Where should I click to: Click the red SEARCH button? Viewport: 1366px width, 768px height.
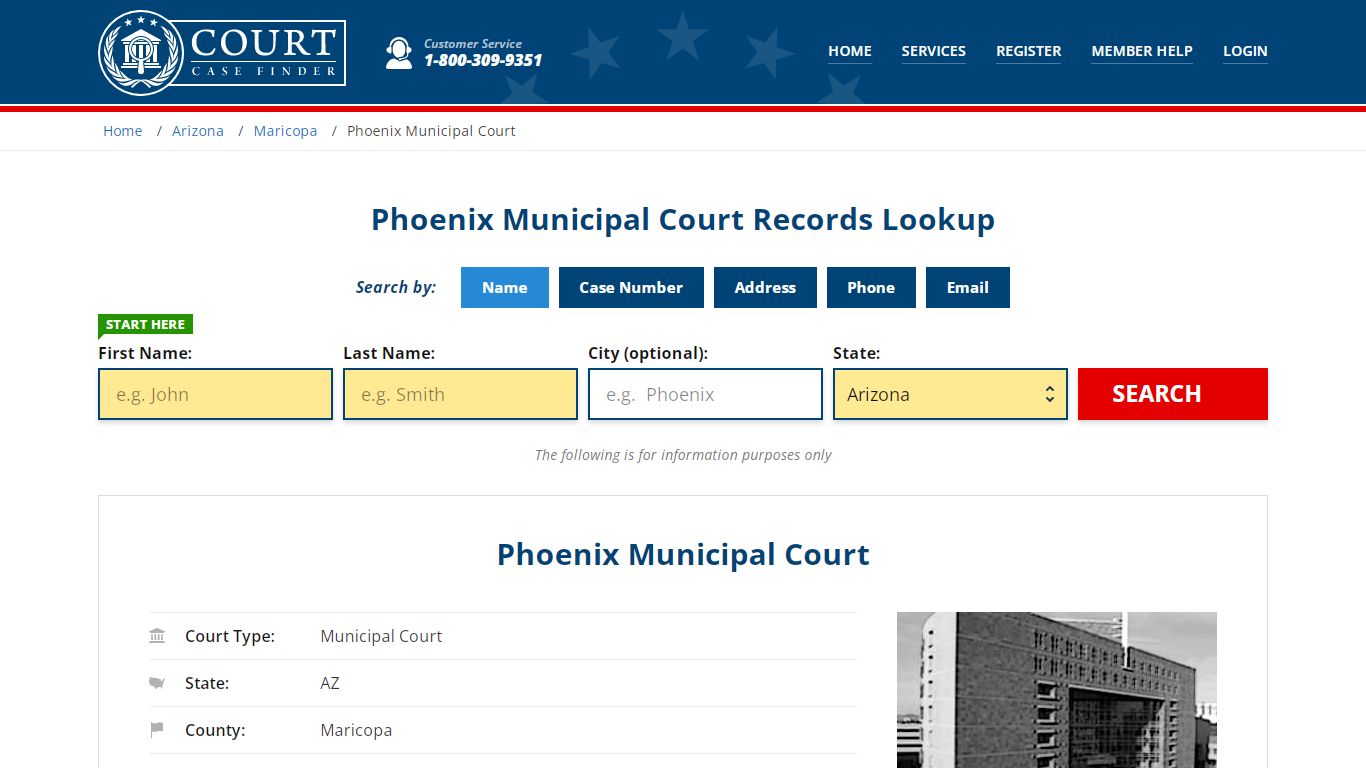(x=1173, y=394)
